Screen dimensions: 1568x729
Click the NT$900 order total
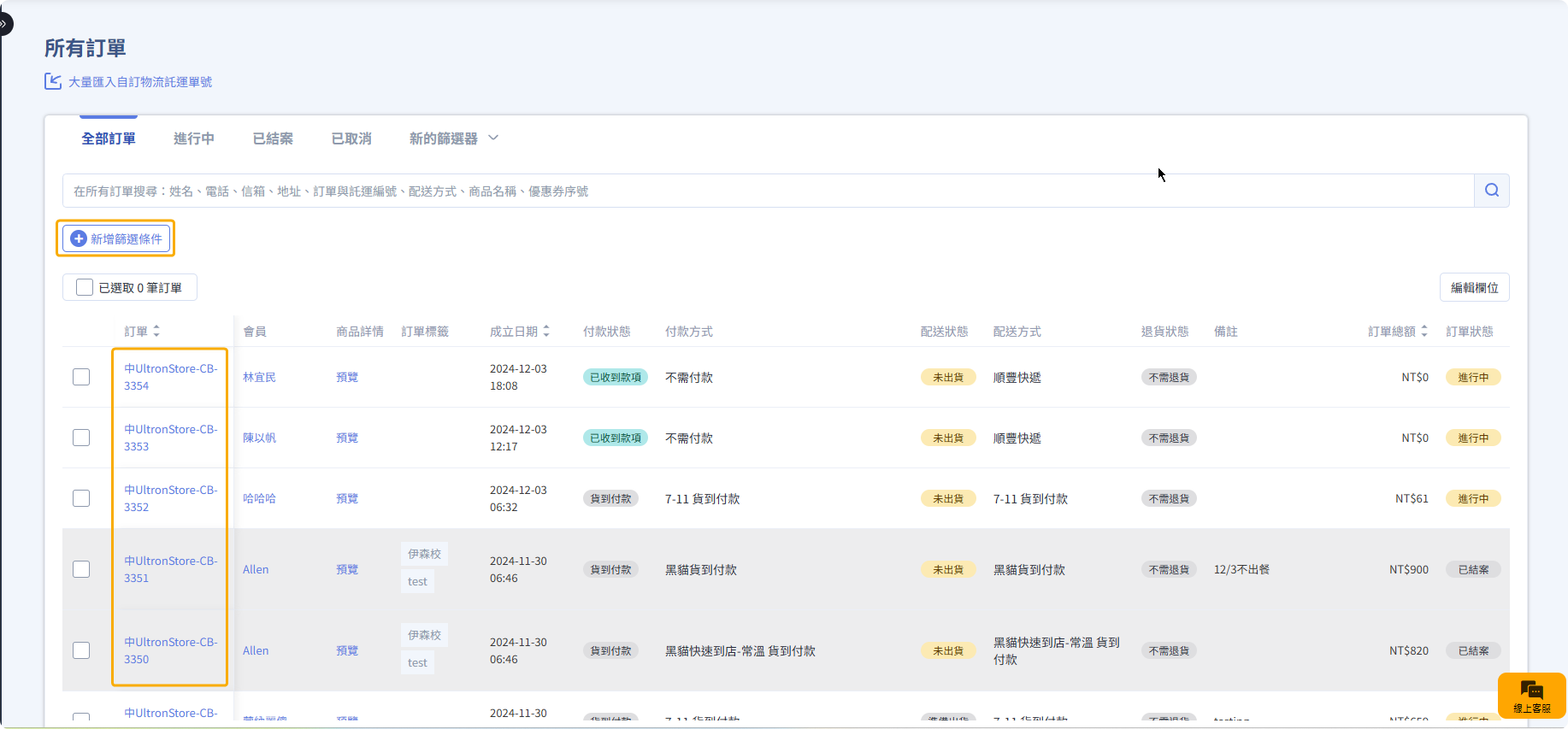pos(1409,569)
